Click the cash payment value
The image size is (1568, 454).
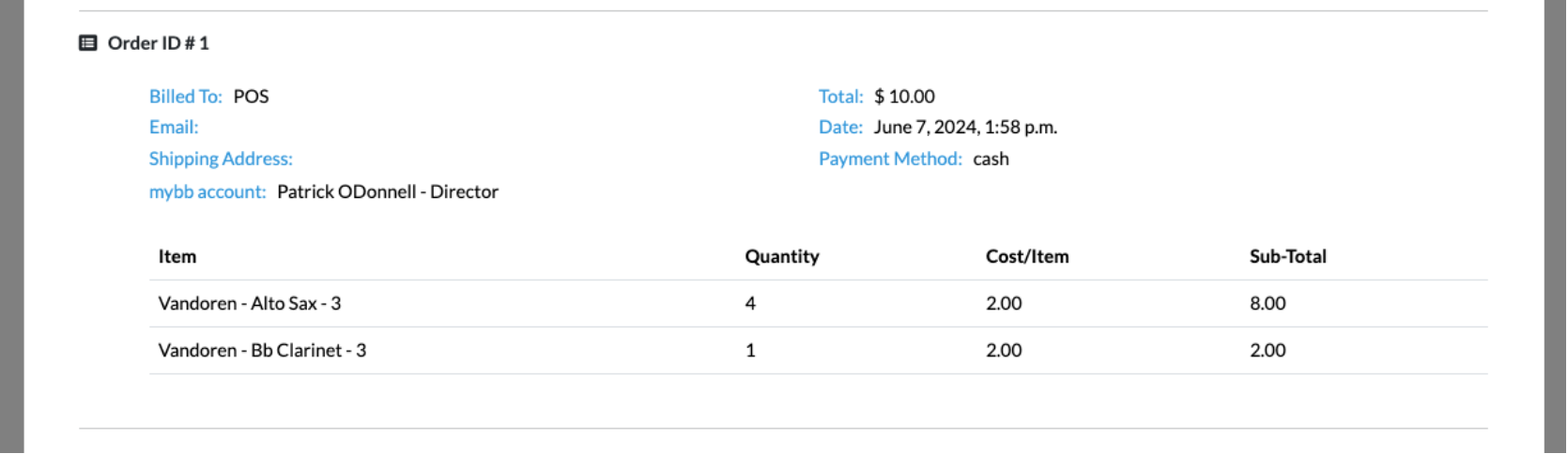[991, 159]
